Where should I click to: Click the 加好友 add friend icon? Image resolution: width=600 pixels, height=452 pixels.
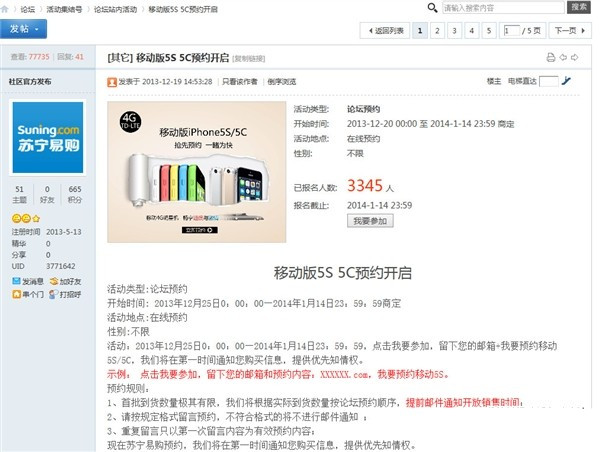(x=54, y=281)
